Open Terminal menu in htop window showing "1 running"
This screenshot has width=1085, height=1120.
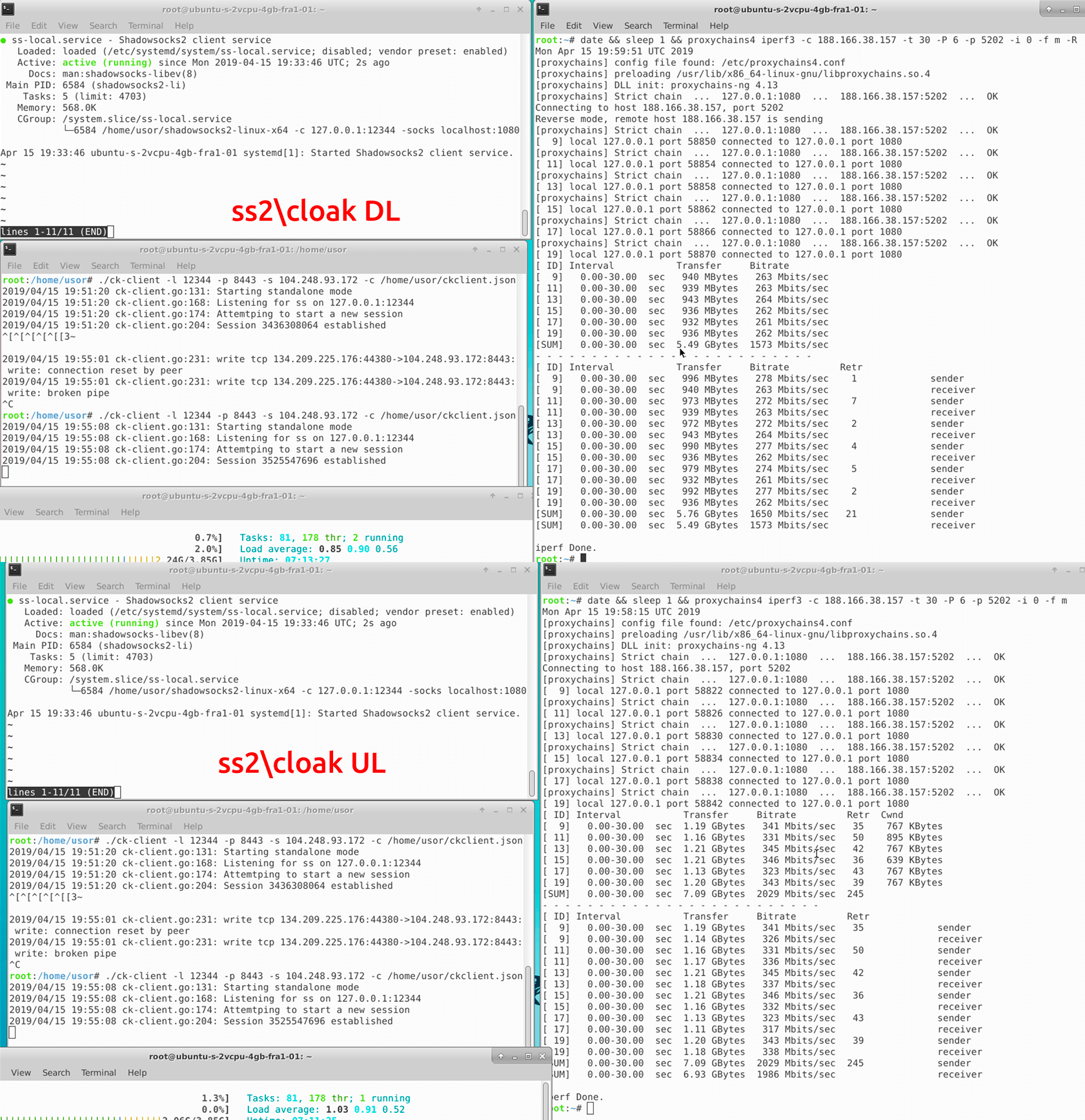(99, 1073)
